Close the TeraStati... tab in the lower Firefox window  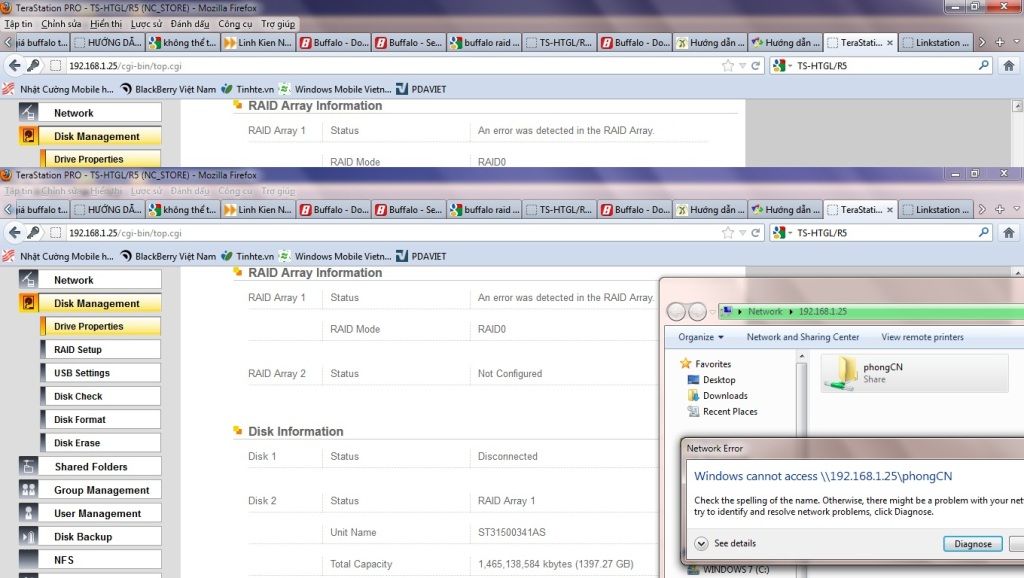click(x=889, y=210)
